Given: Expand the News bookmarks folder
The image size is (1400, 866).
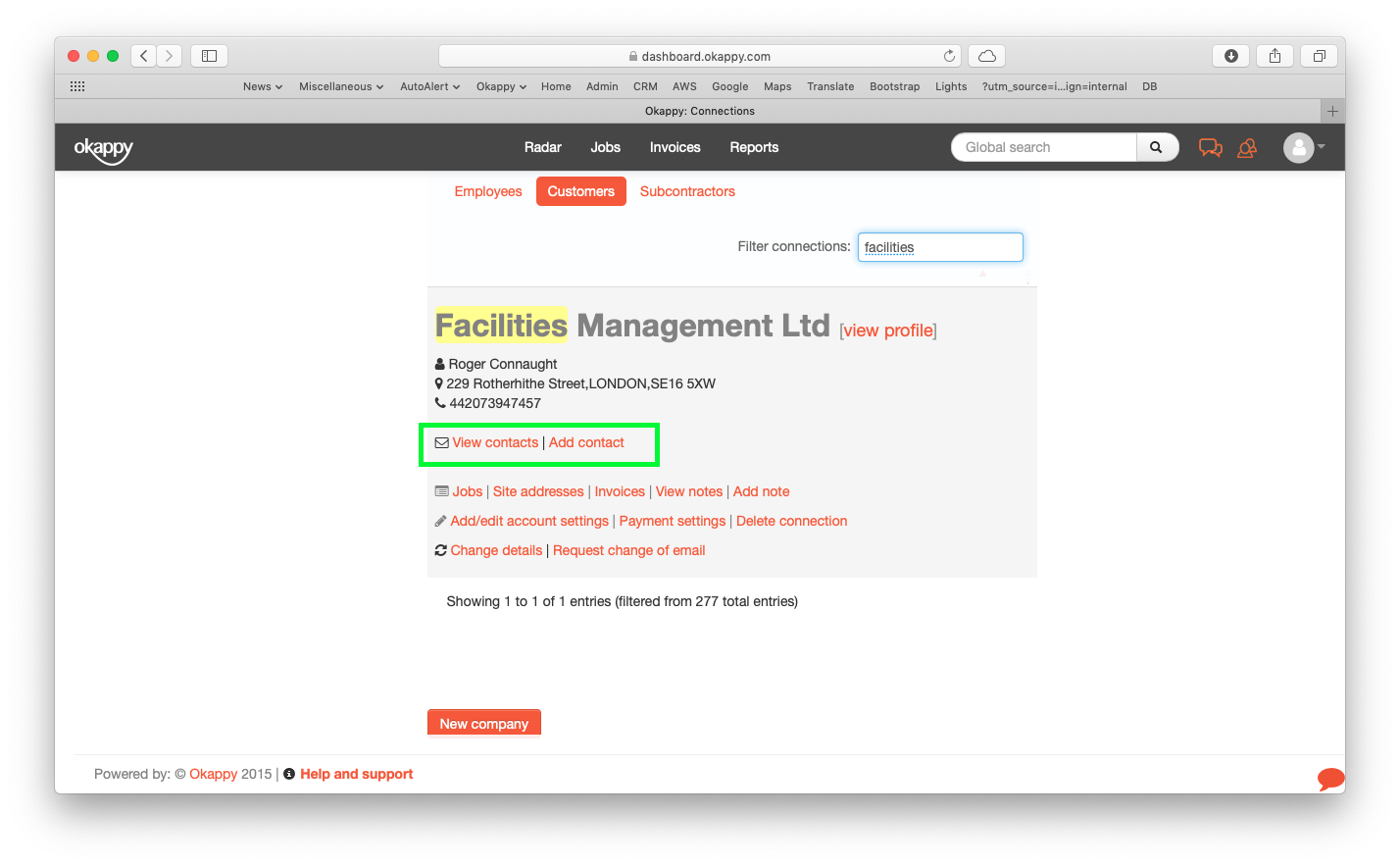Looking at the screenshot, I should coord(263,86).
